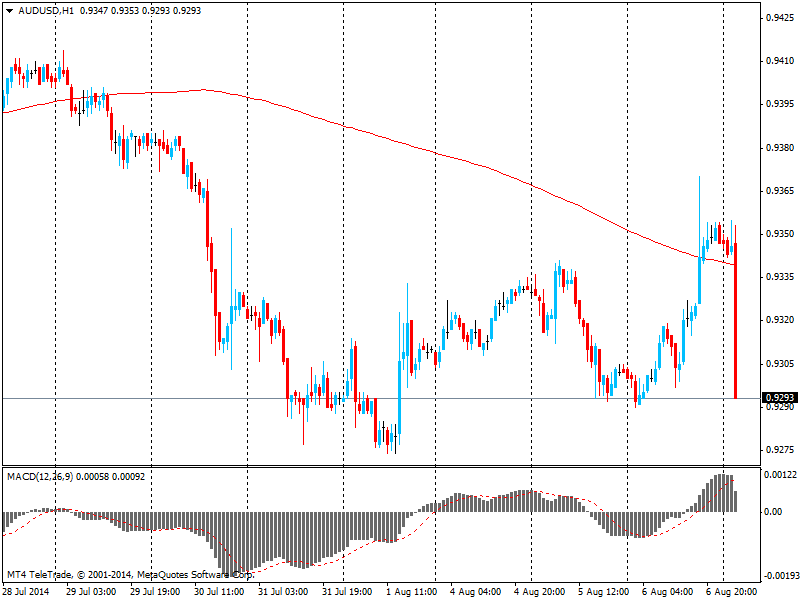Open chart menu via triangle beside AUDUSD,H1
The image size is (800, 600).
10,11
